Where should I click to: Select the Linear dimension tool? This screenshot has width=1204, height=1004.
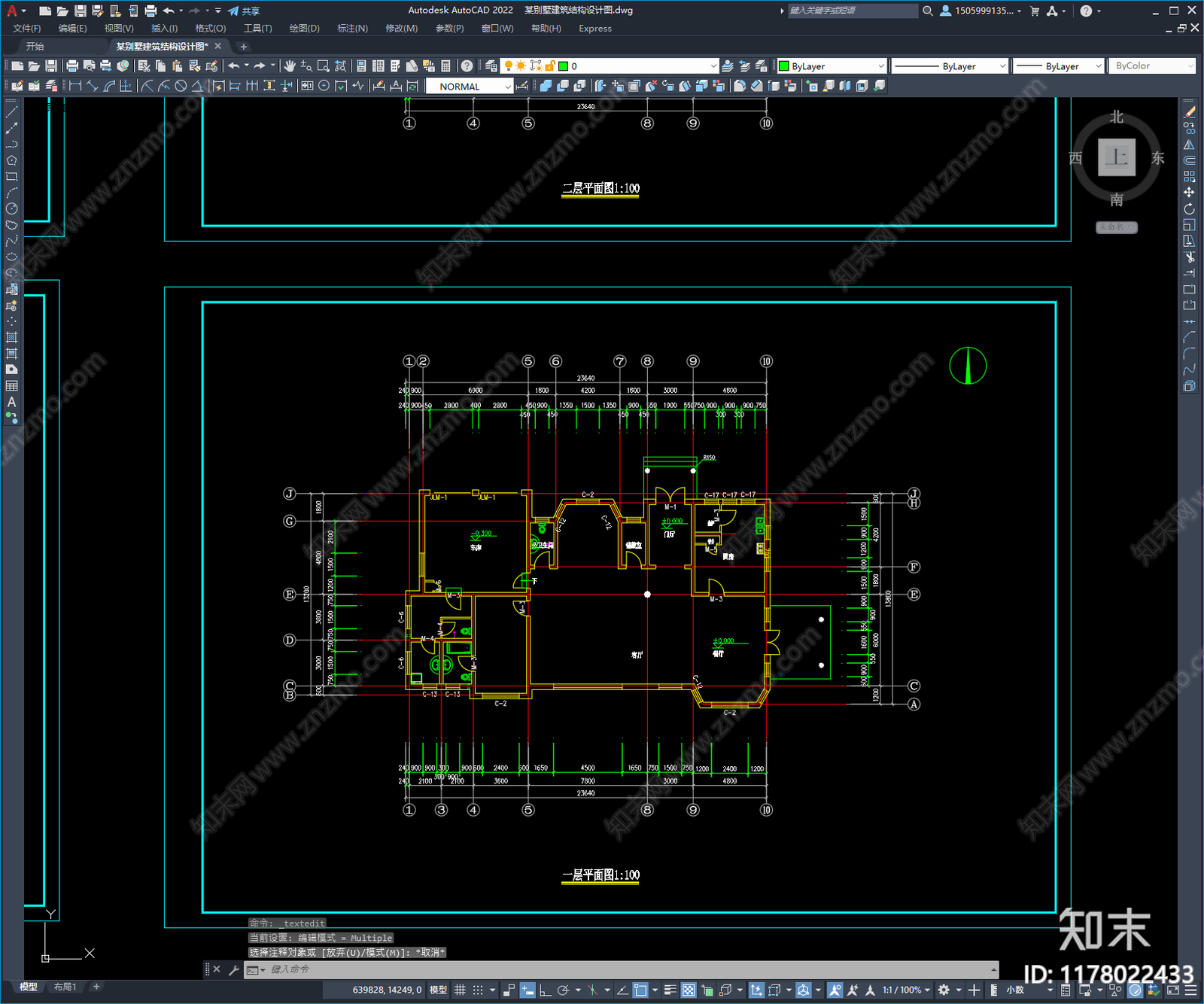point(75,86)
